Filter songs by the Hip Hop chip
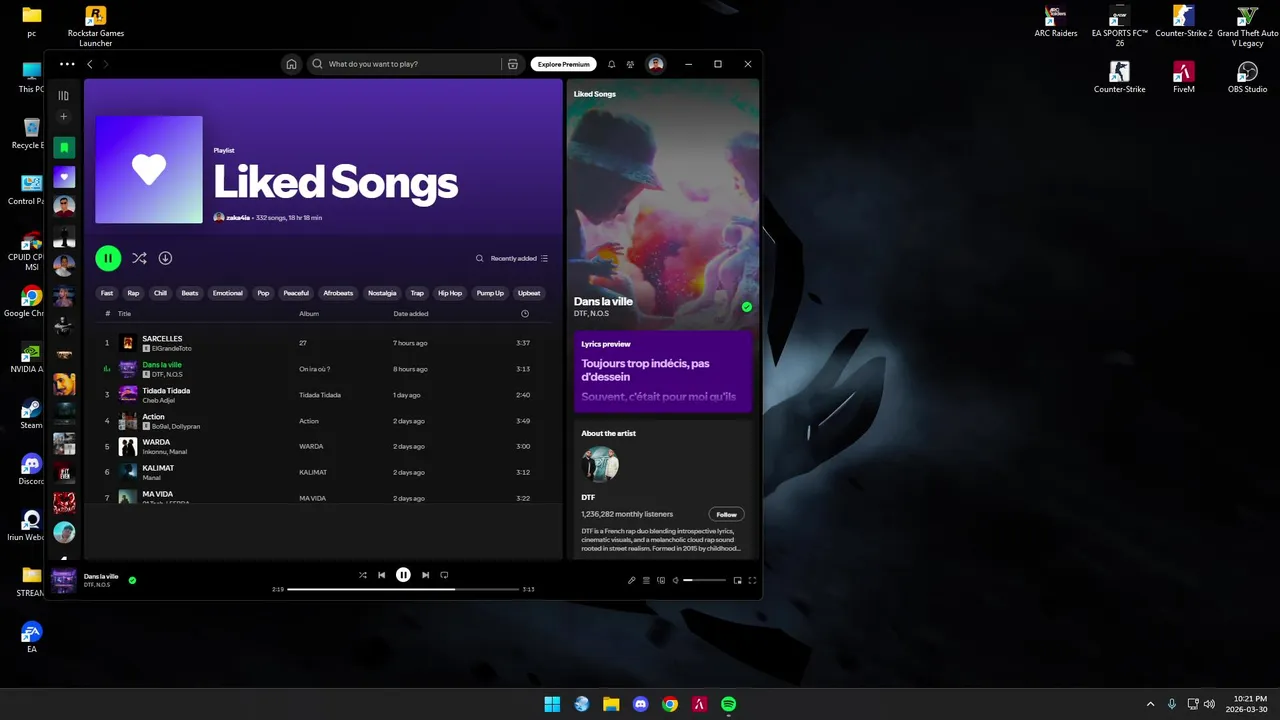This screenshot has width=1280, height=720. coord(450,293)
